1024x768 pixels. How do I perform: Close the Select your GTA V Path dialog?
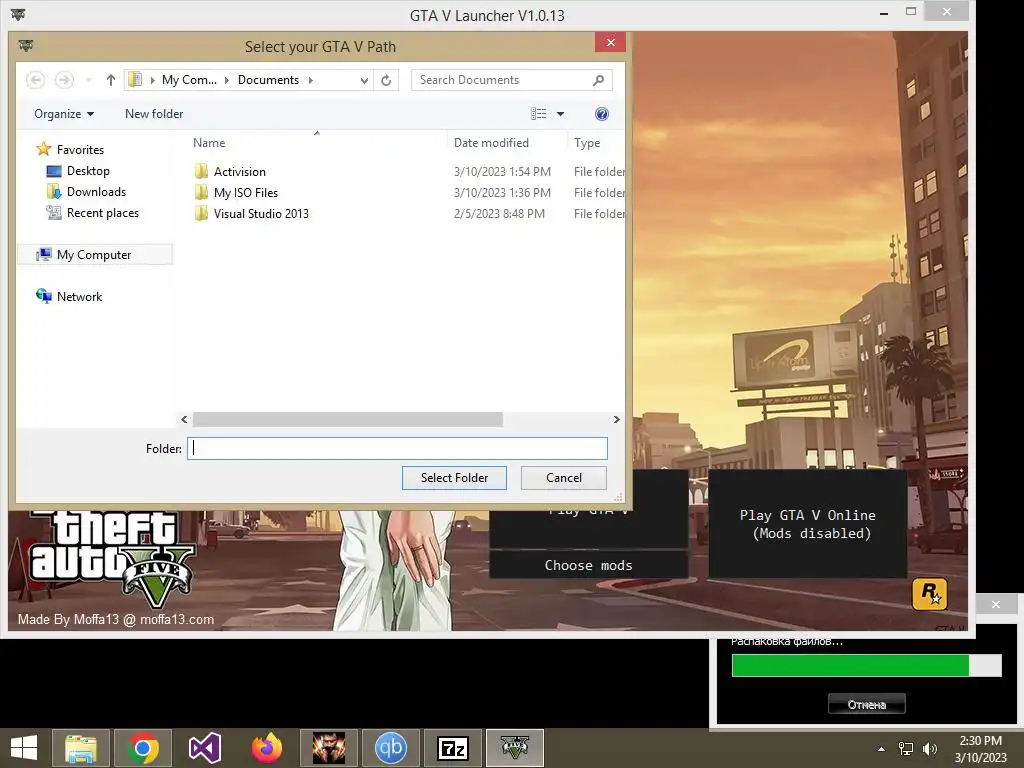(x=611, y=42)
